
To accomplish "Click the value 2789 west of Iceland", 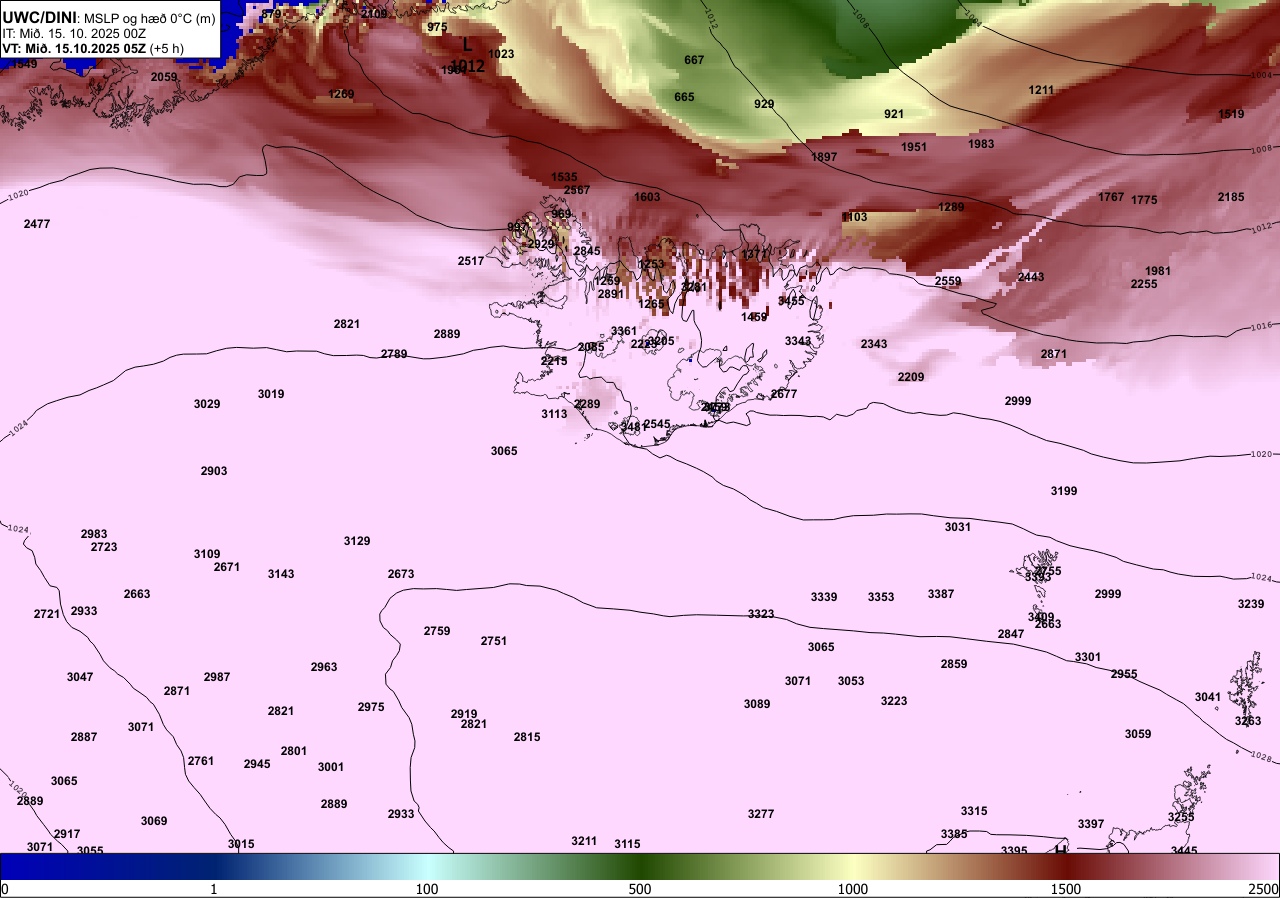I will tap(394, 354).
